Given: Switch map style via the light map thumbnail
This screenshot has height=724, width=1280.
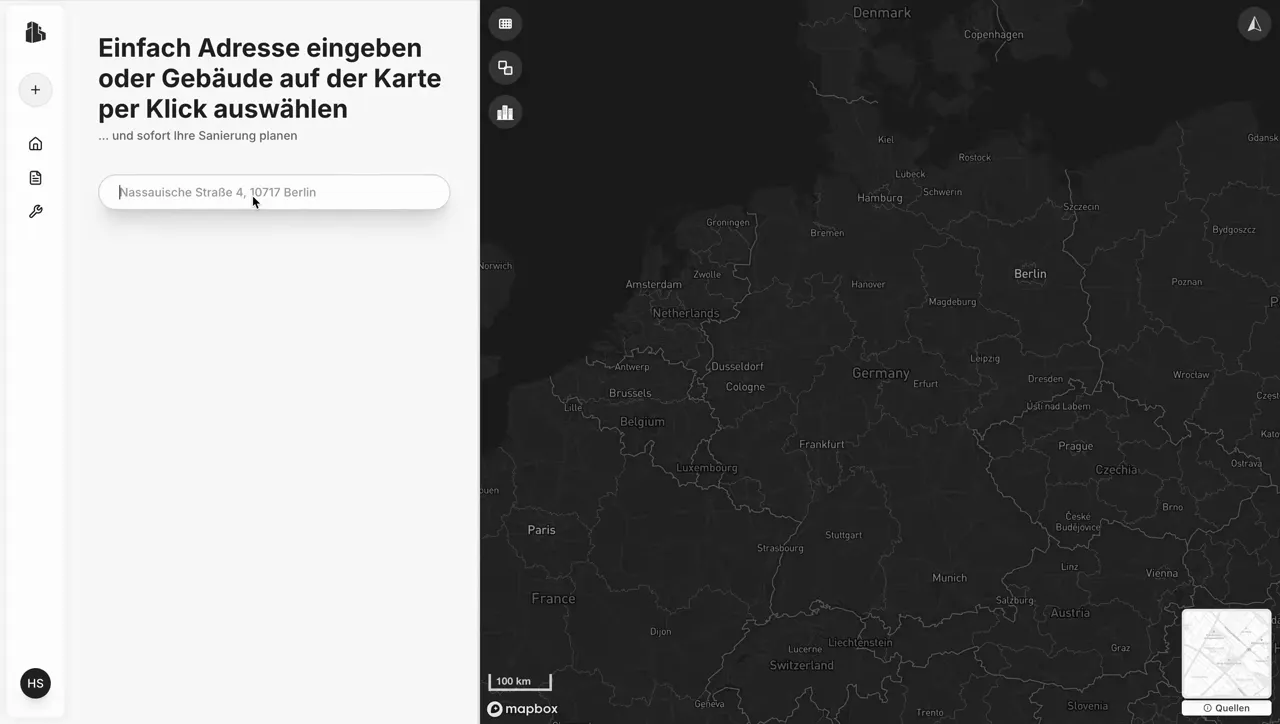Looking at the screenshot, I should (x=1226, y=653).
